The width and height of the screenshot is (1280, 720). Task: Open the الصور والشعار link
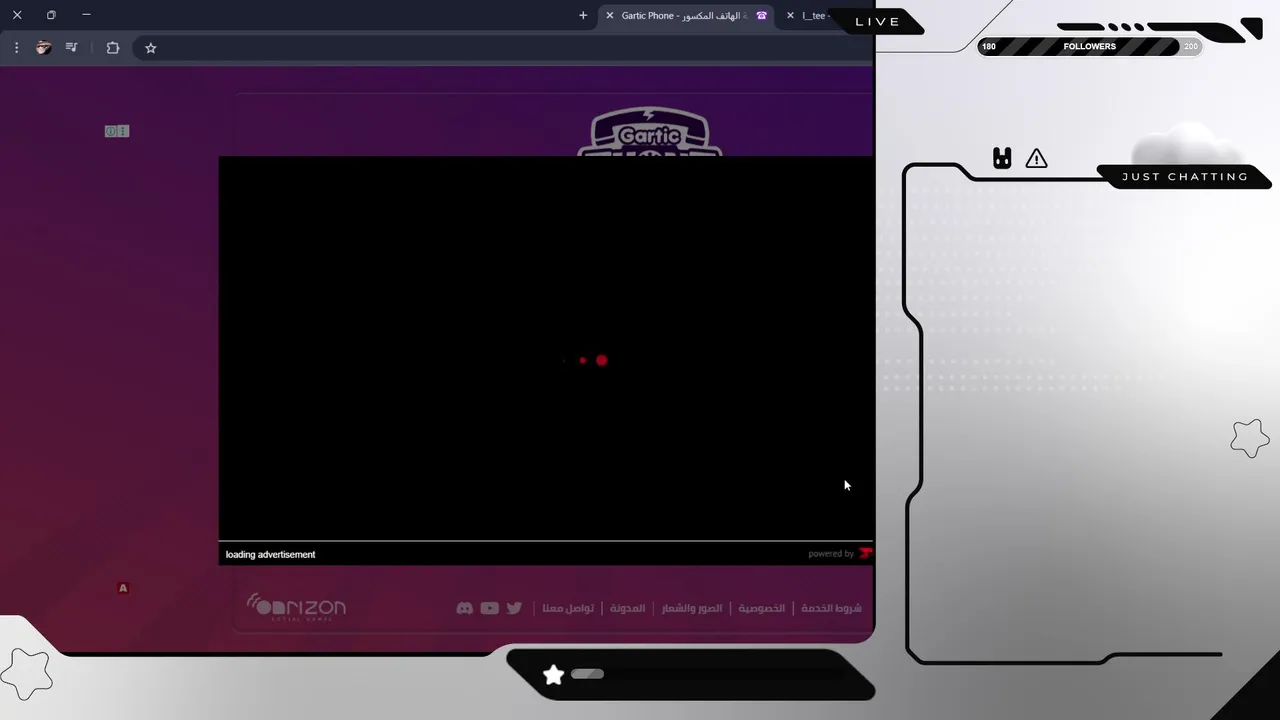692,608
